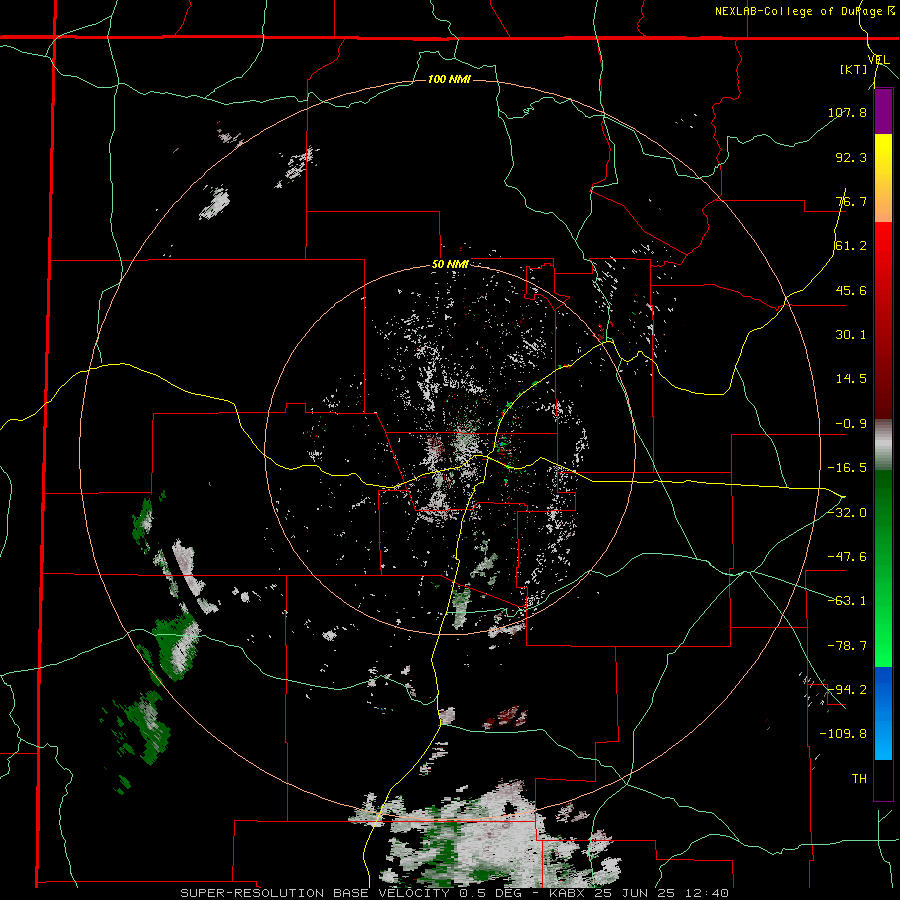The width and height of the screenshot is (900, 900).
Task: Select the 50 NMI range ring label
Action: (450, 265)
